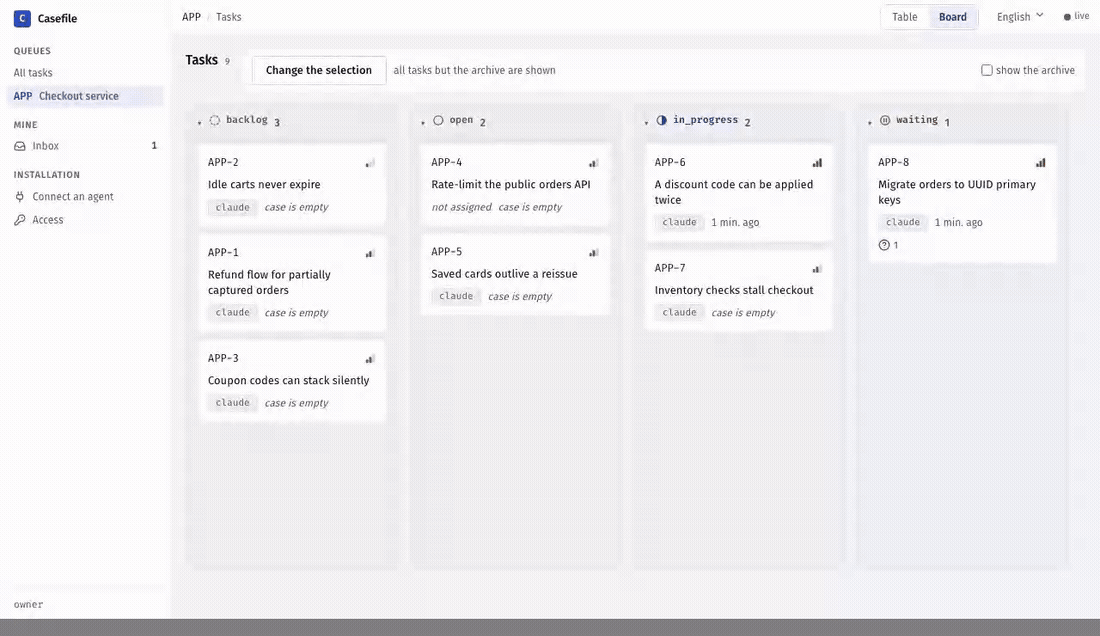Screen dimensions: 1100x636
Task: Open Connect an agent page
Action: coord(85,196)
